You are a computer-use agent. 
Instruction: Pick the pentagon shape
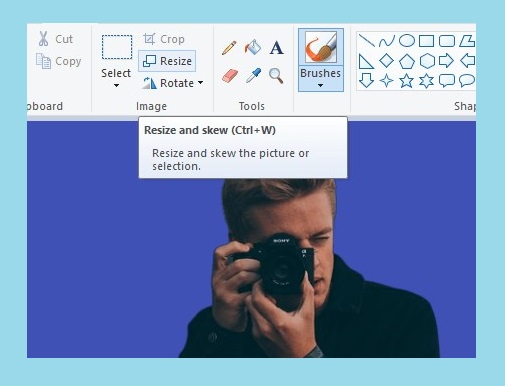click(407, 61)
